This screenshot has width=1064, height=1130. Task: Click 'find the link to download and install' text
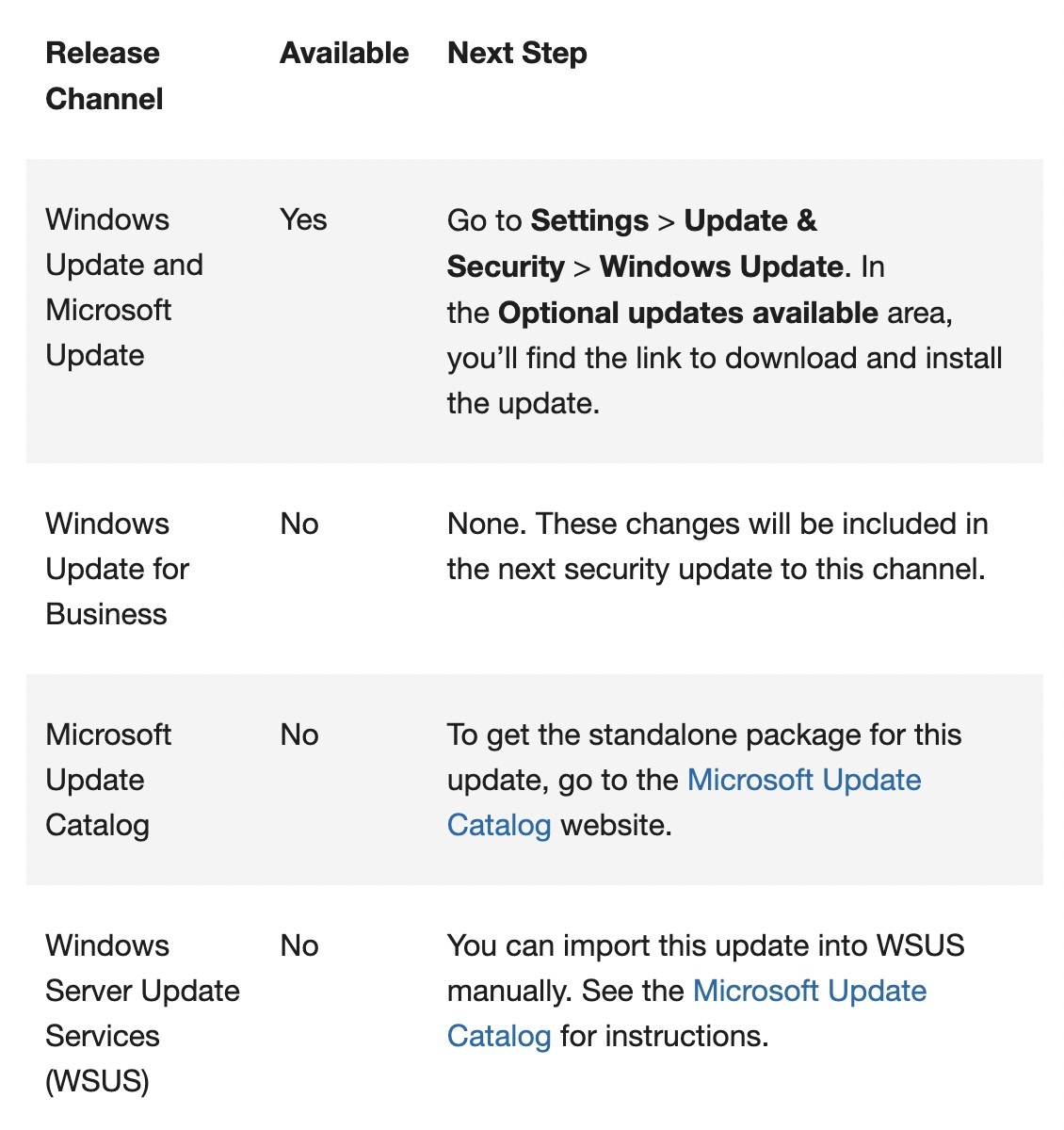coord(765,358)
